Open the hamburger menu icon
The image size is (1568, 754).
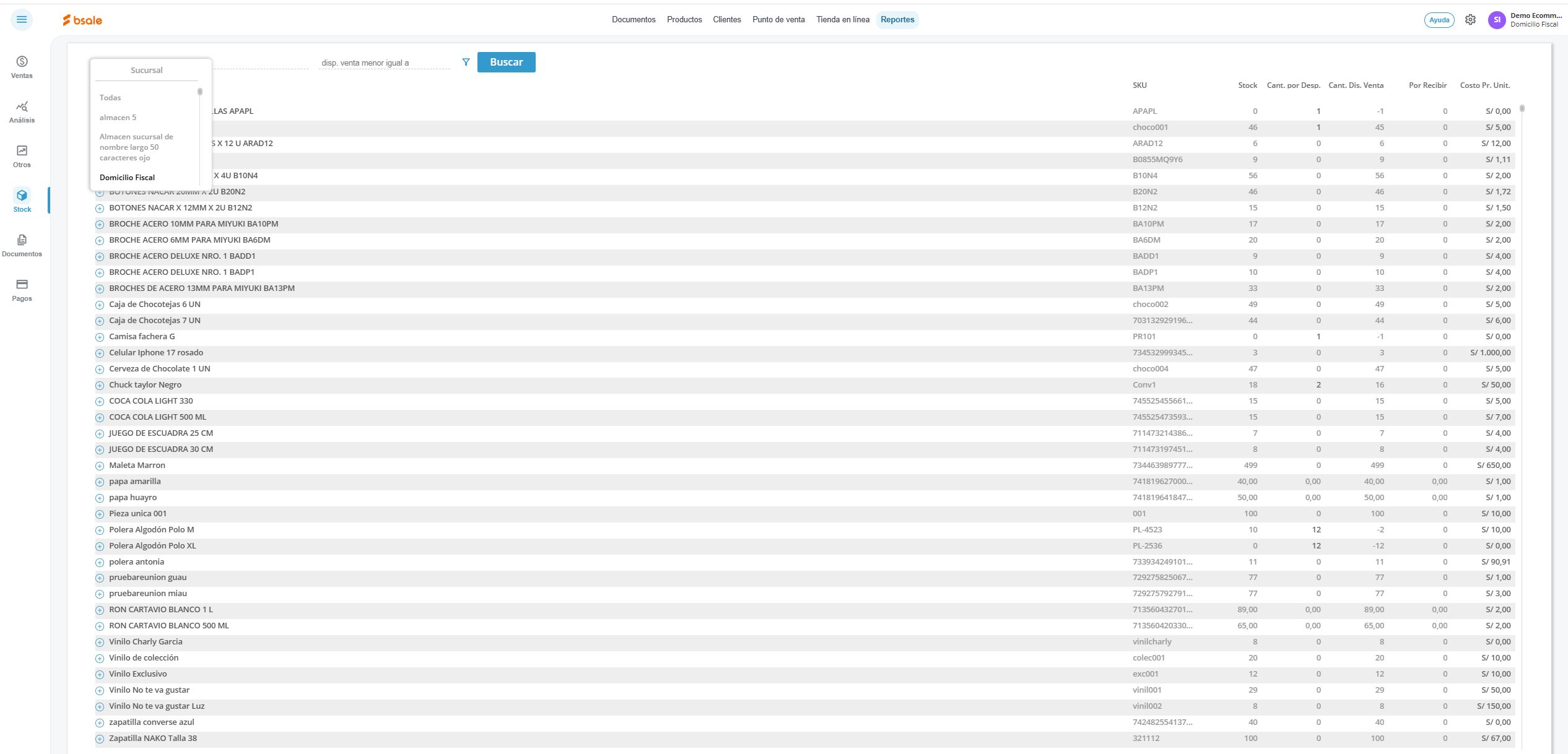[22, 20]
